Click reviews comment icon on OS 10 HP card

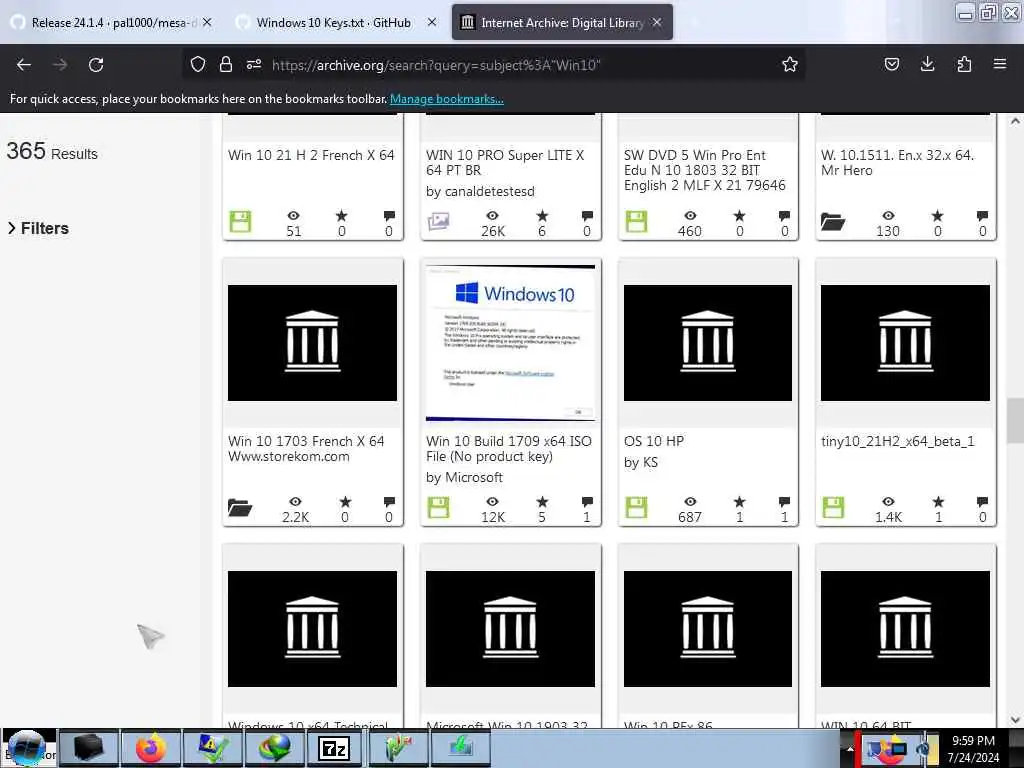tap(784, 502)
